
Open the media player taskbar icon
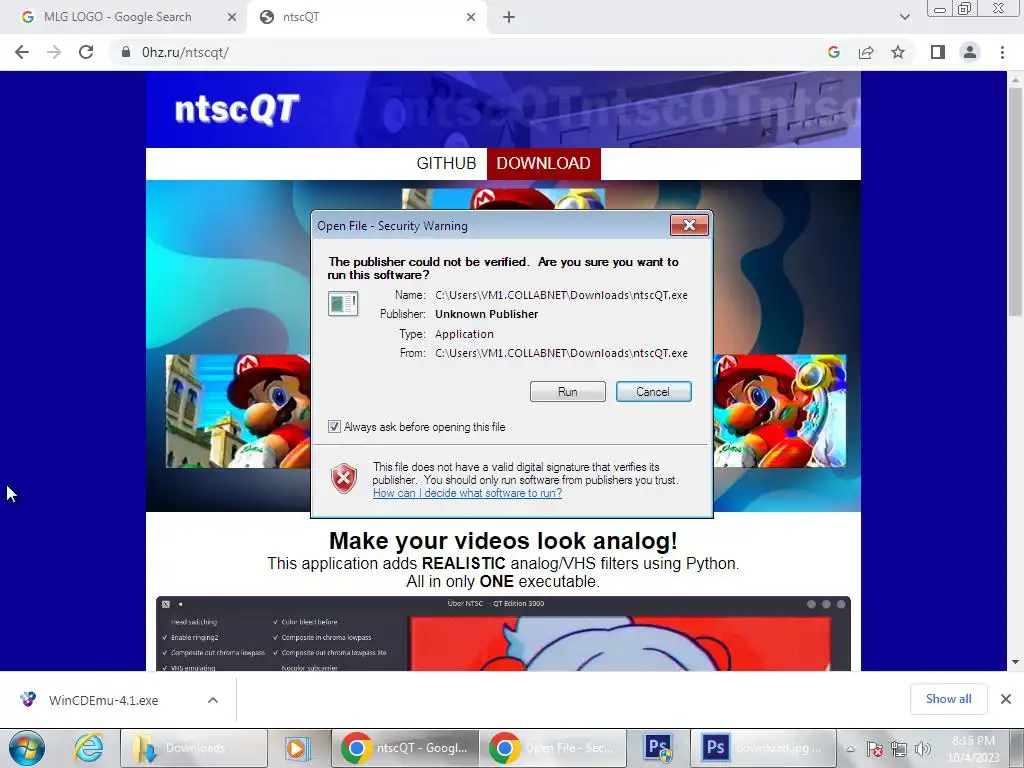point(297,748)
